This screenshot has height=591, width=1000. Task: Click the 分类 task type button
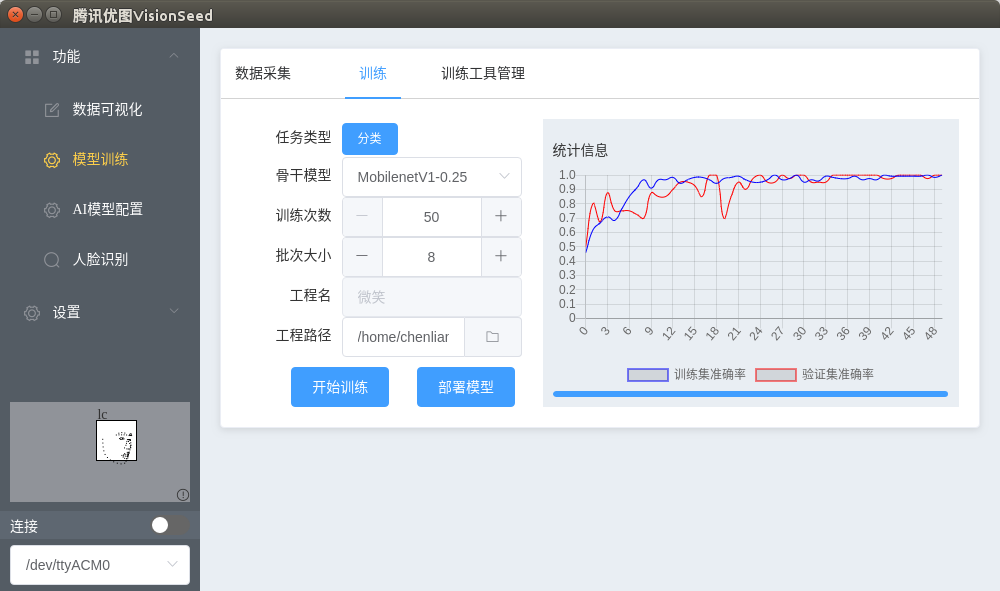(x=370, y=138)
